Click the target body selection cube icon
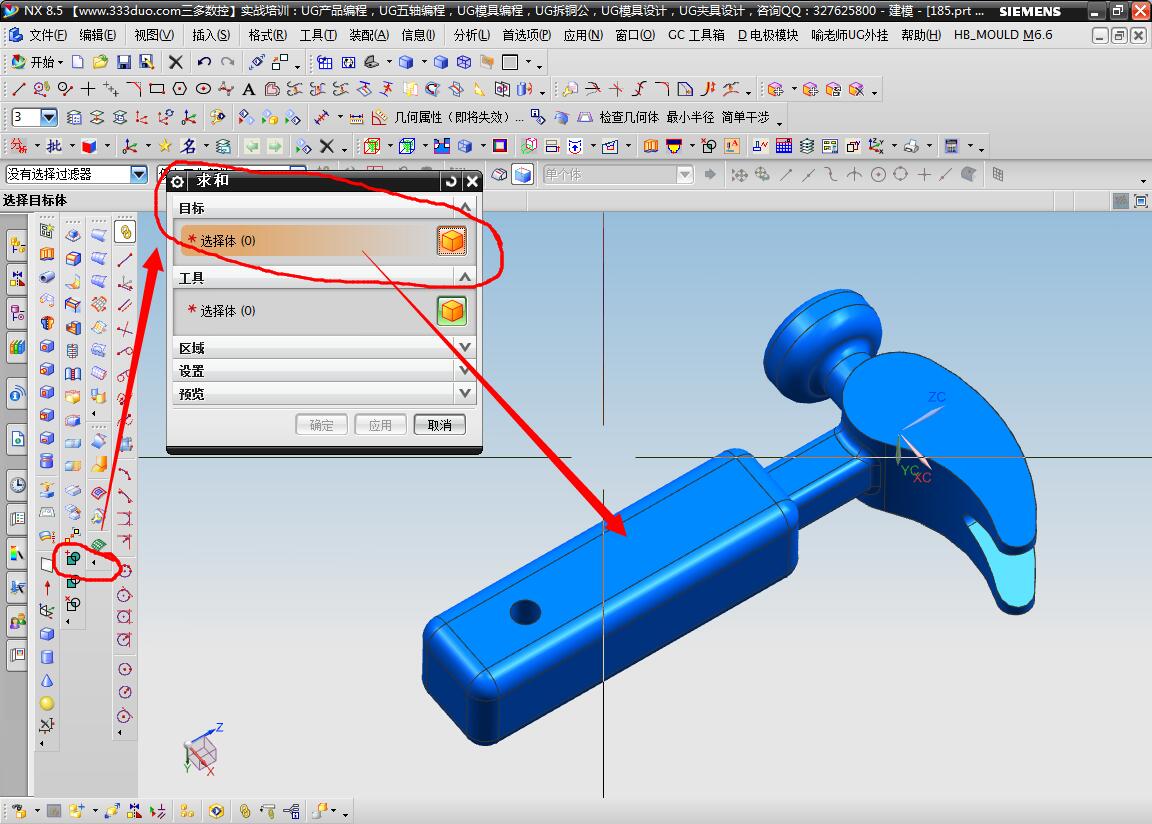The height and width of the screenshot is (824, 1152). (x=452, y=241)
